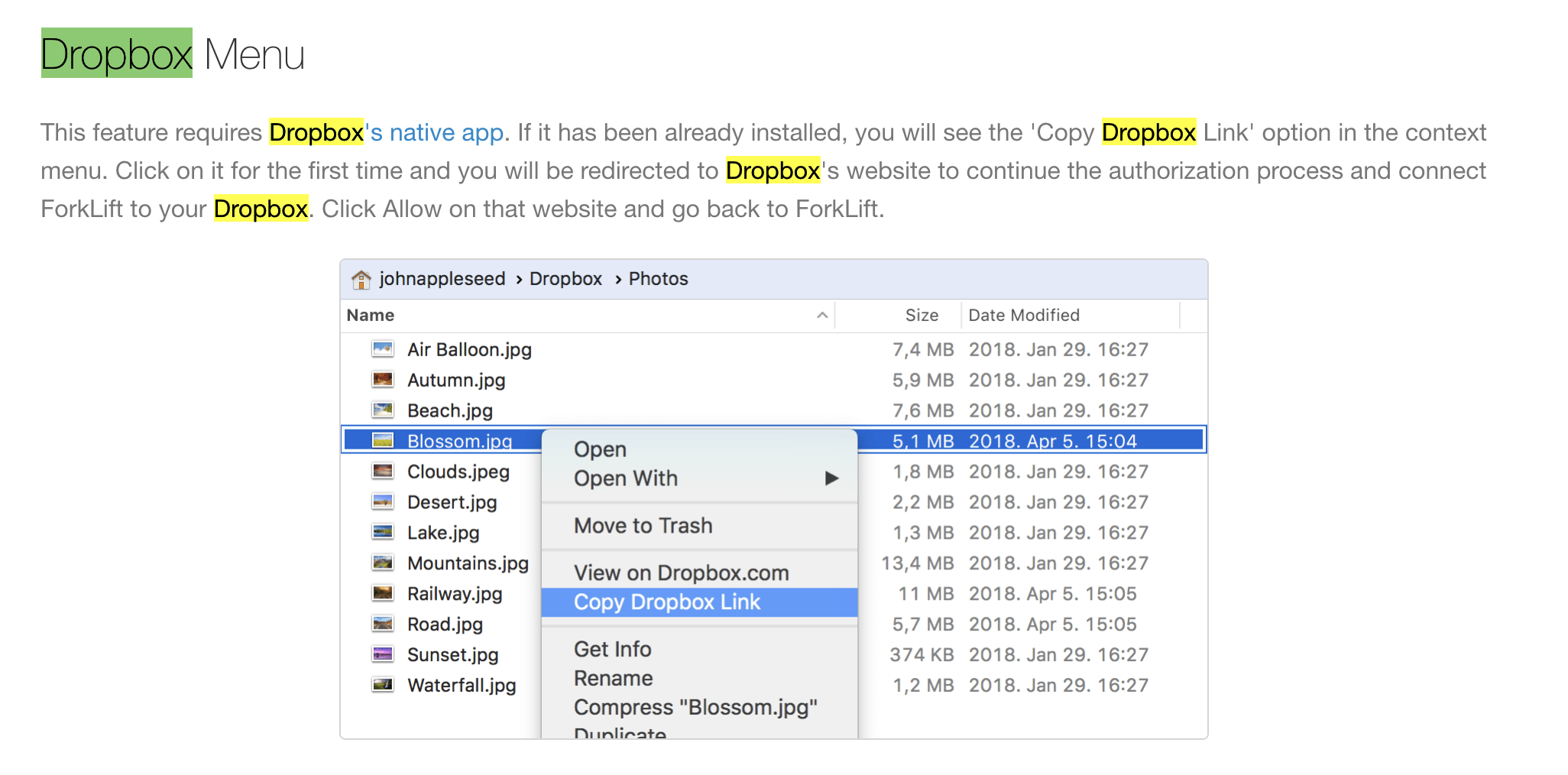Click the 374 KB size value
Screen dimensions: 1568x775
[922, 655]
